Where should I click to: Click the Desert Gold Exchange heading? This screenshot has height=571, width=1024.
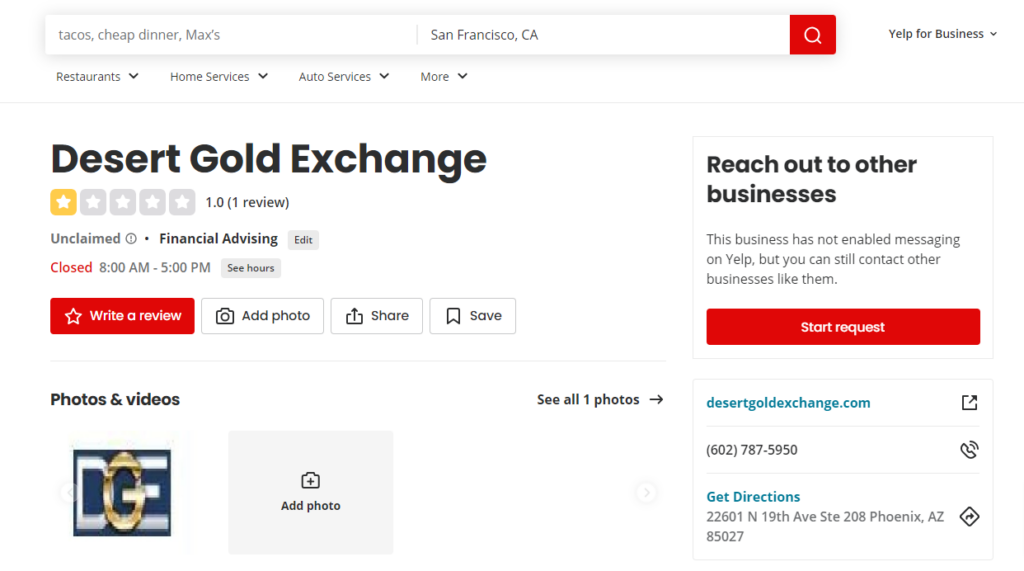268,159
